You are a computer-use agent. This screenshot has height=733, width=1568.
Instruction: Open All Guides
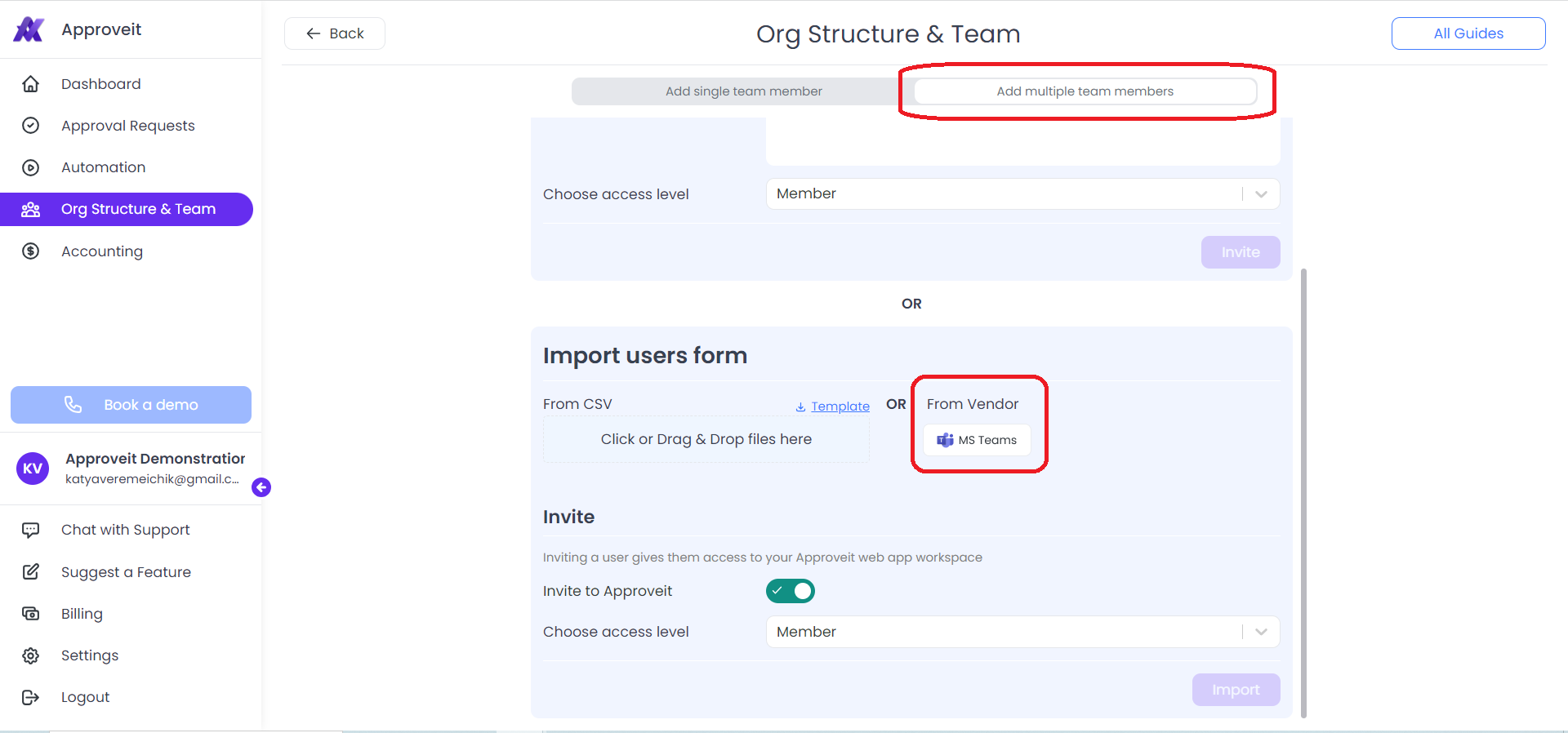pos(1468,33)
